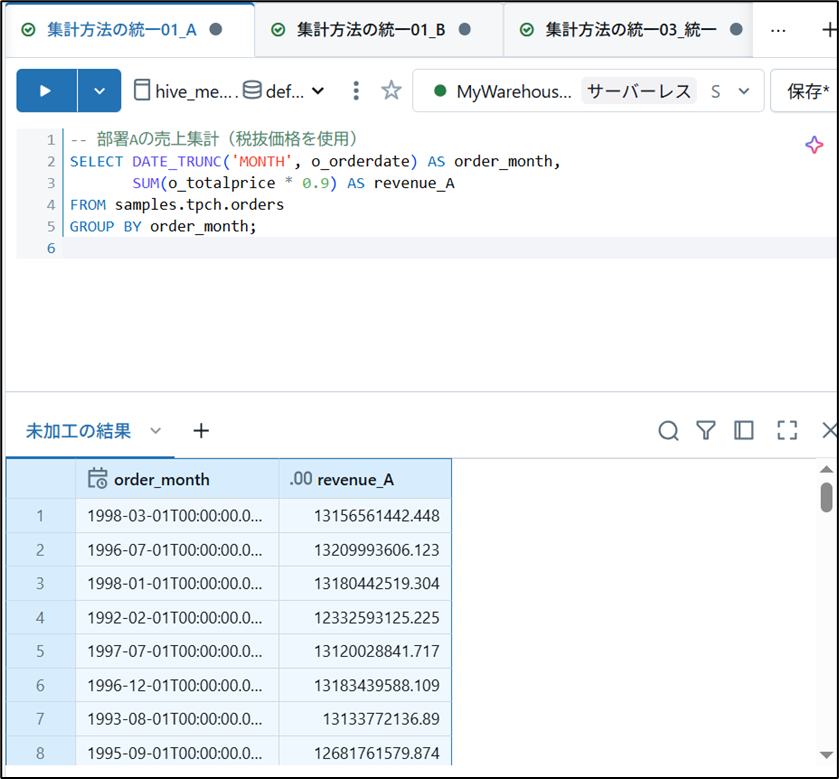Select cell 1998-01-01T00:00:00.0...

177,583
